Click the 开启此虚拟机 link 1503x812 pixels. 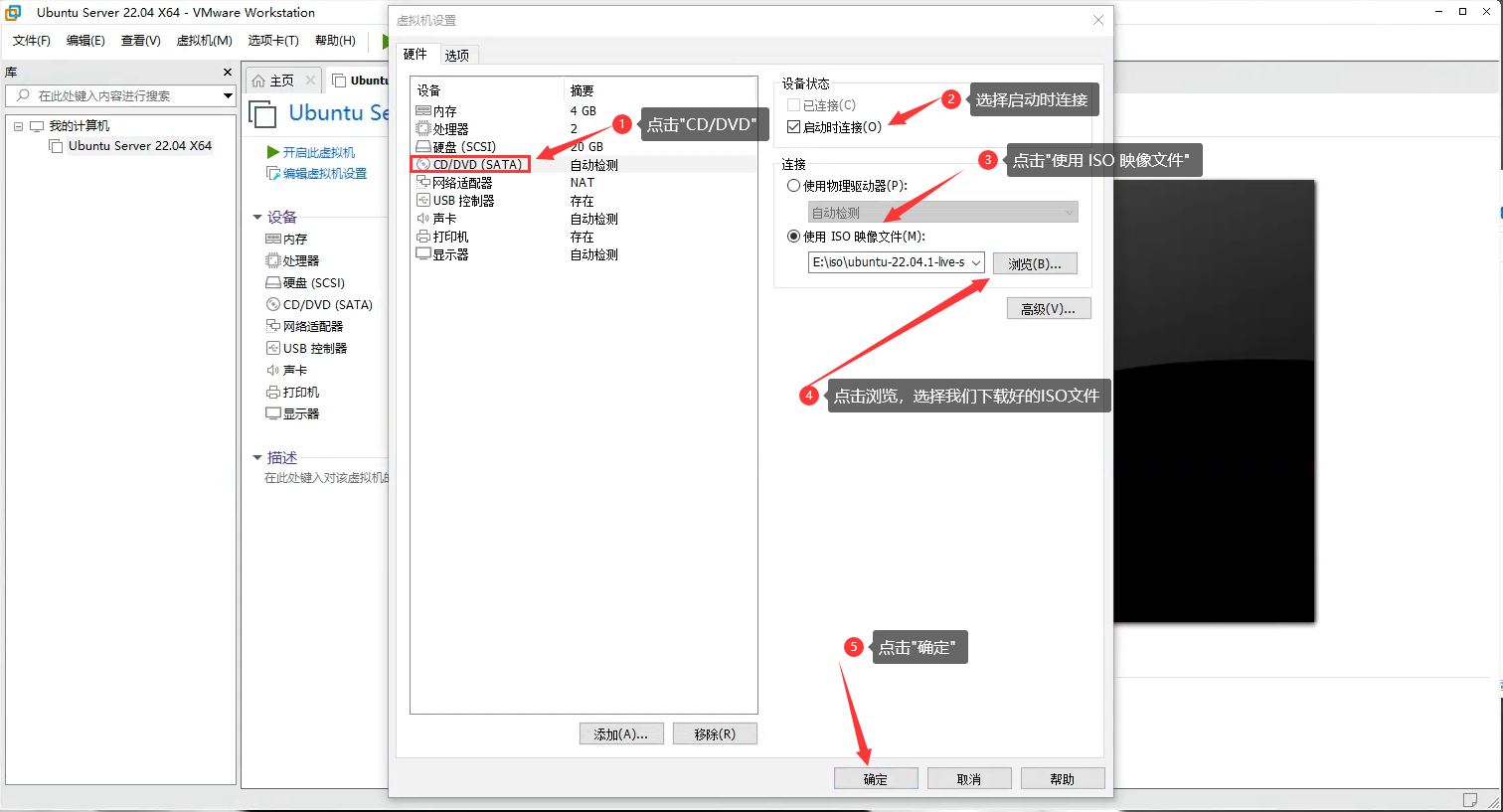pyautogui.click(x=319, y=152)
